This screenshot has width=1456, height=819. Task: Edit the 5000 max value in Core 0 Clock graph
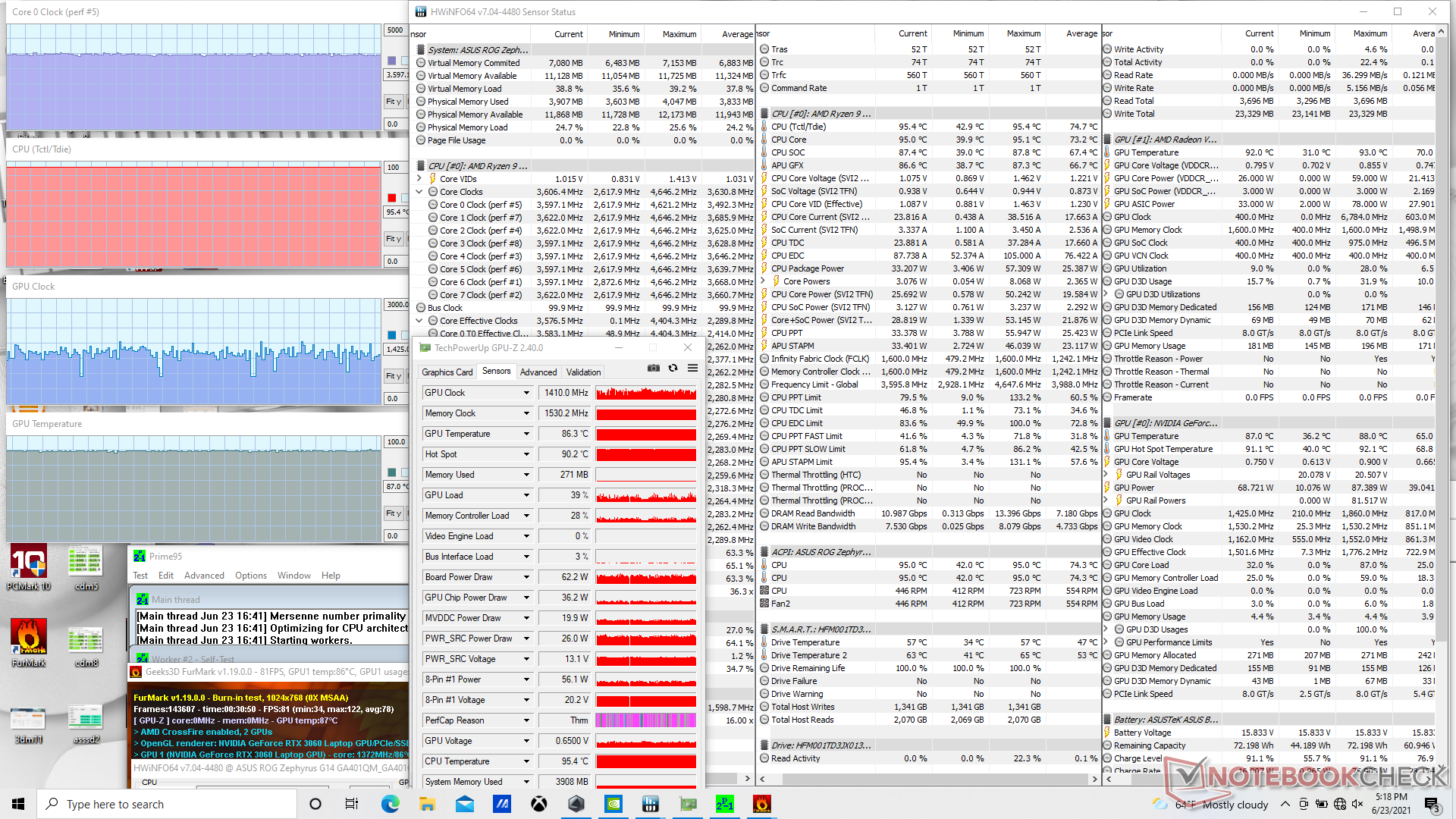396,30
